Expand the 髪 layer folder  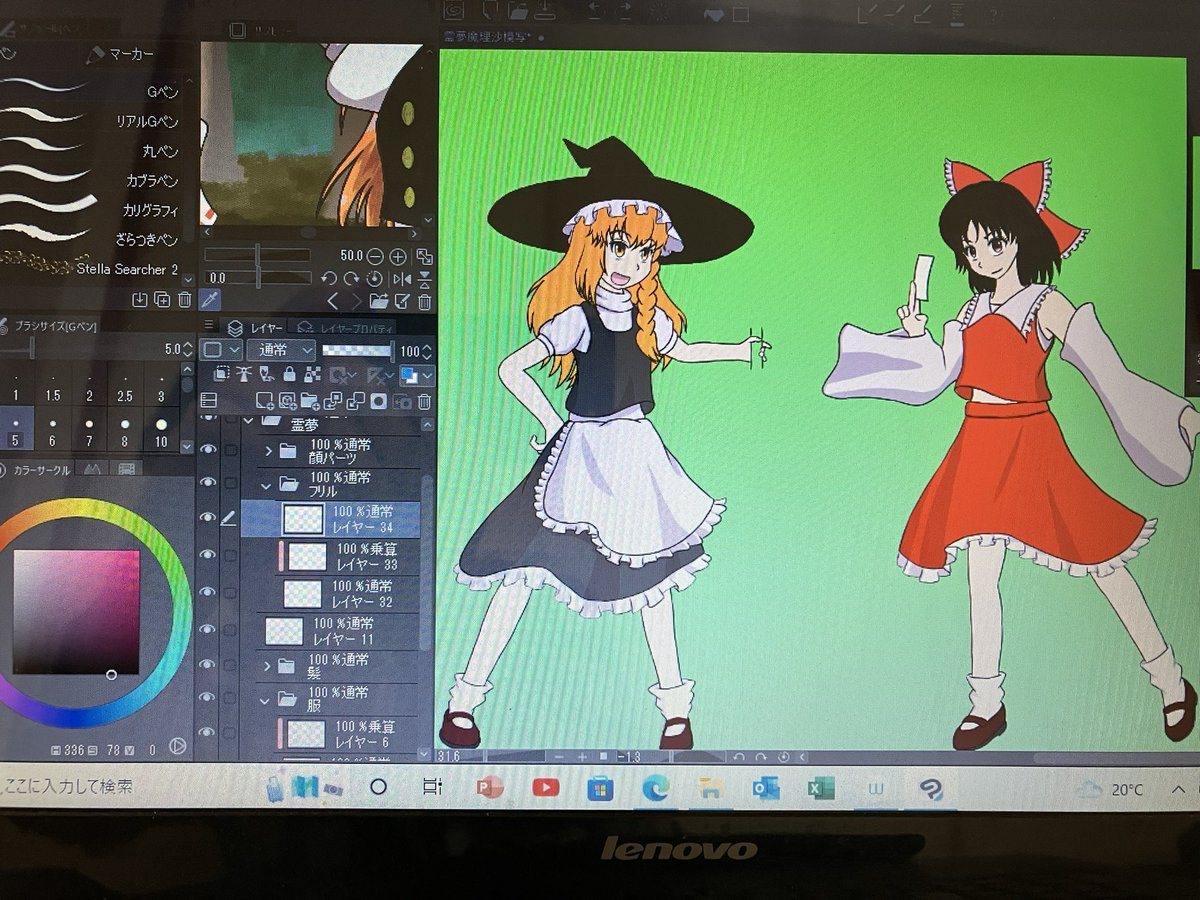tap(268, 666)
